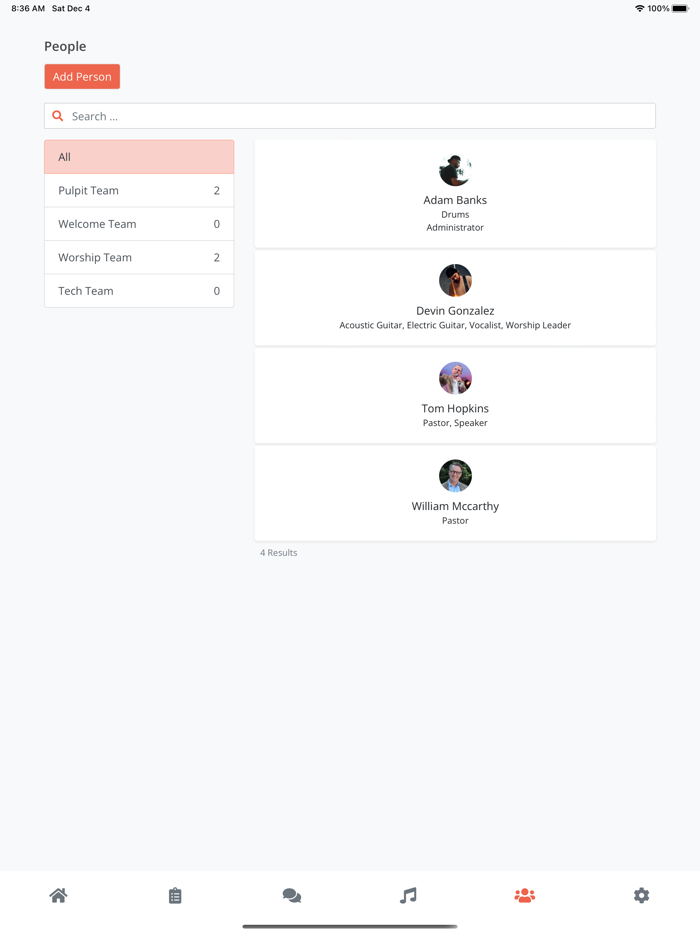Open Tom Hopkins' person entry
Viewport: 700px width, 934px height.
pos(455,395)
